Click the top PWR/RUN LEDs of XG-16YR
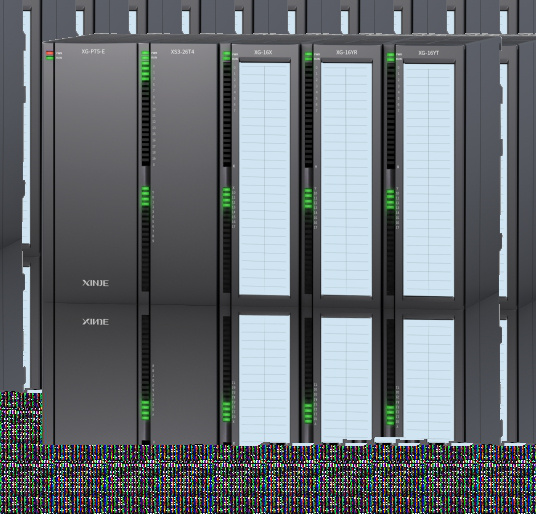The width and height of the screenshot is (536, 514). [x=308, y=57]
